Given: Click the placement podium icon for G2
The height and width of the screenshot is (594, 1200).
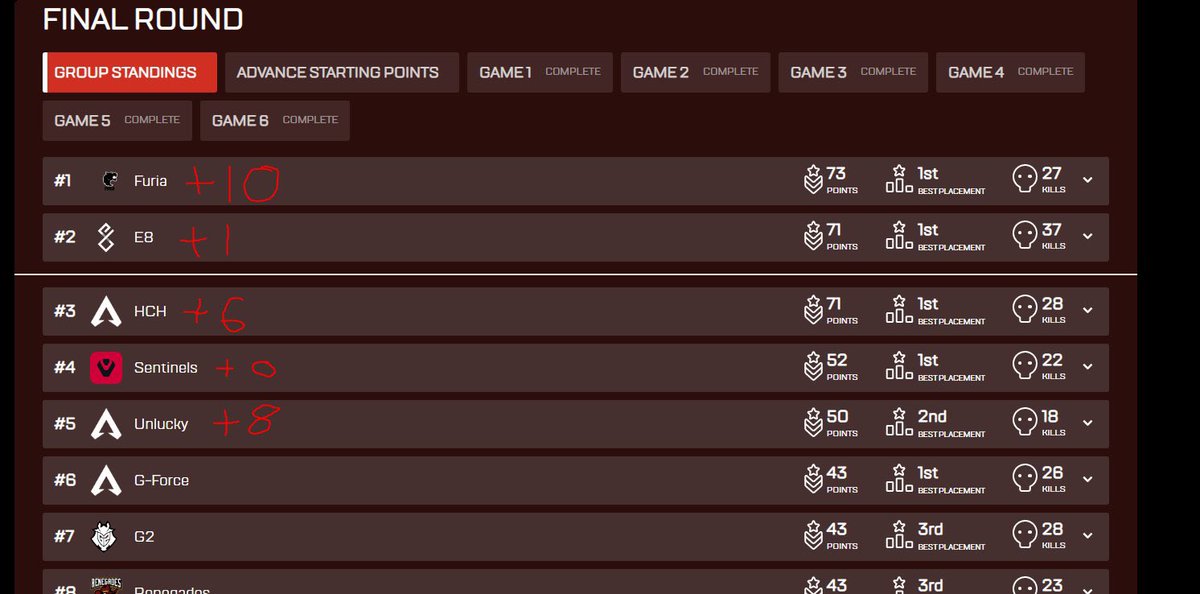Looking at the screenshot, I should (899, 535).
